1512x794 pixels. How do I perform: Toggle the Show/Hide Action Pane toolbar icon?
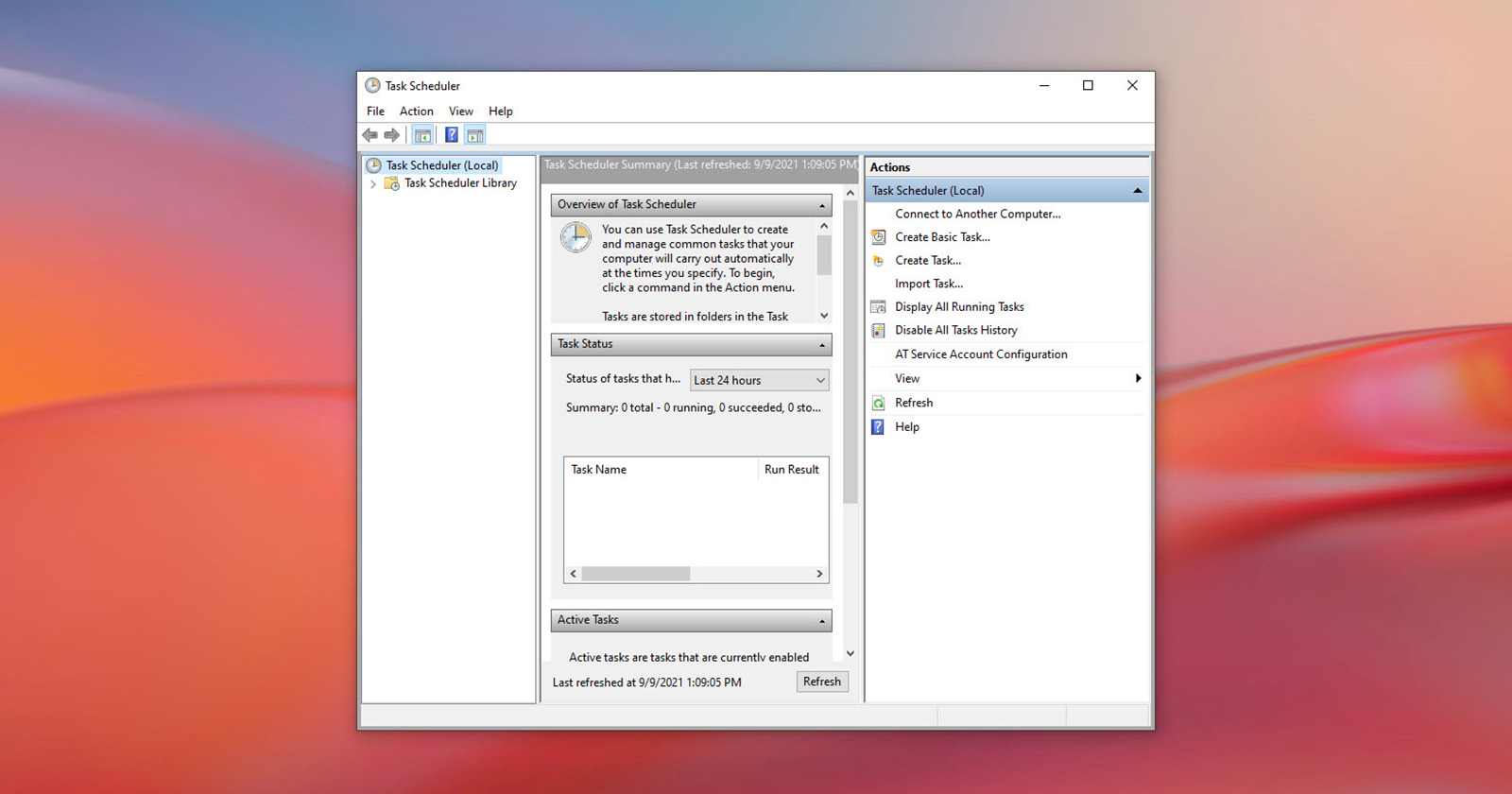coord(475,135)
